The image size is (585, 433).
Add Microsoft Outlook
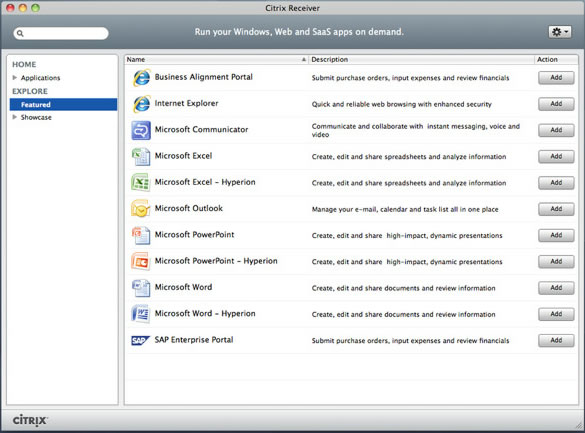pyautogui.click(x=556, y=209)
